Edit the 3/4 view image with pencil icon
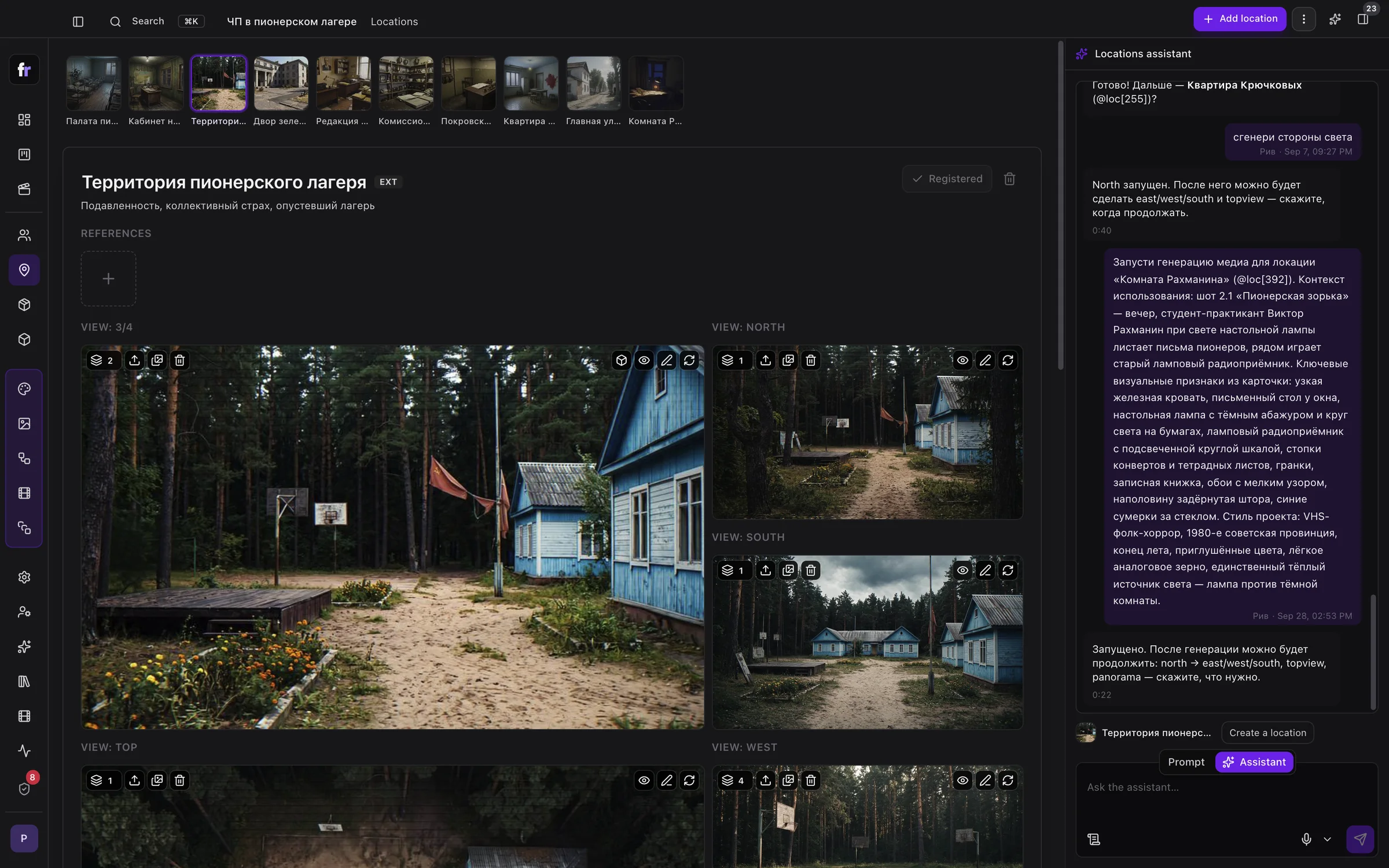Image resolution: width=1389 pixels, height=868 pixels. point(667,361)
